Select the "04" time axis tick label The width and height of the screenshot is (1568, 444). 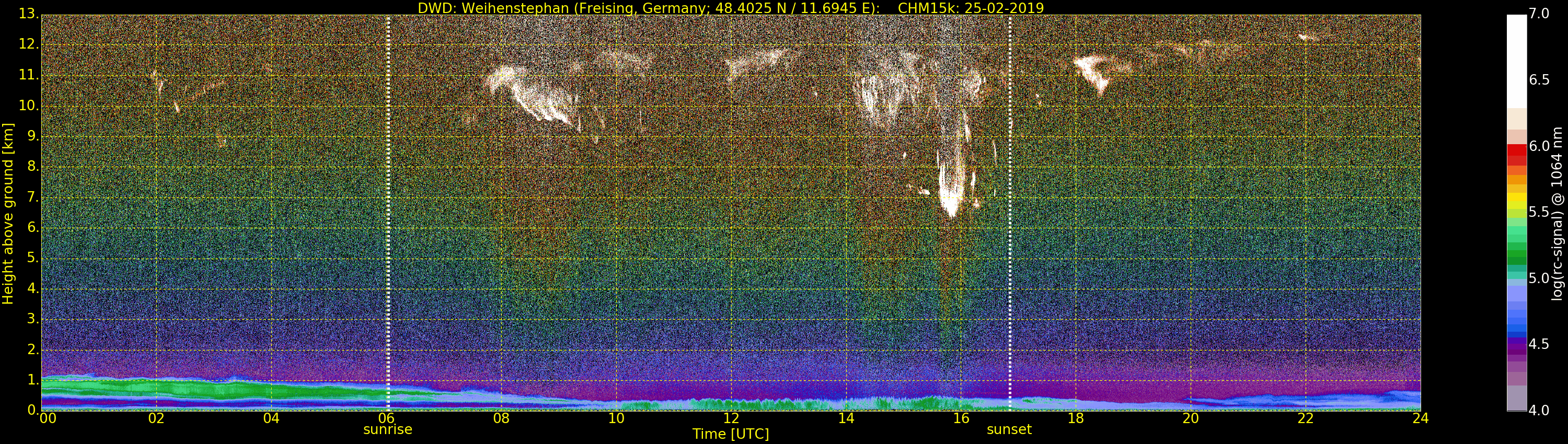click(271, 418)
